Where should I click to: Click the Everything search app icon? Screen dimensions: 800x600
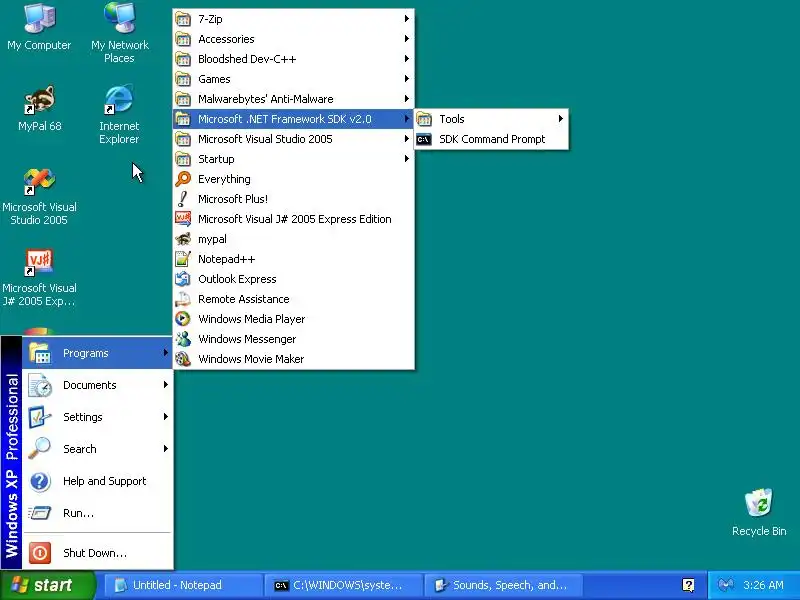183,179
